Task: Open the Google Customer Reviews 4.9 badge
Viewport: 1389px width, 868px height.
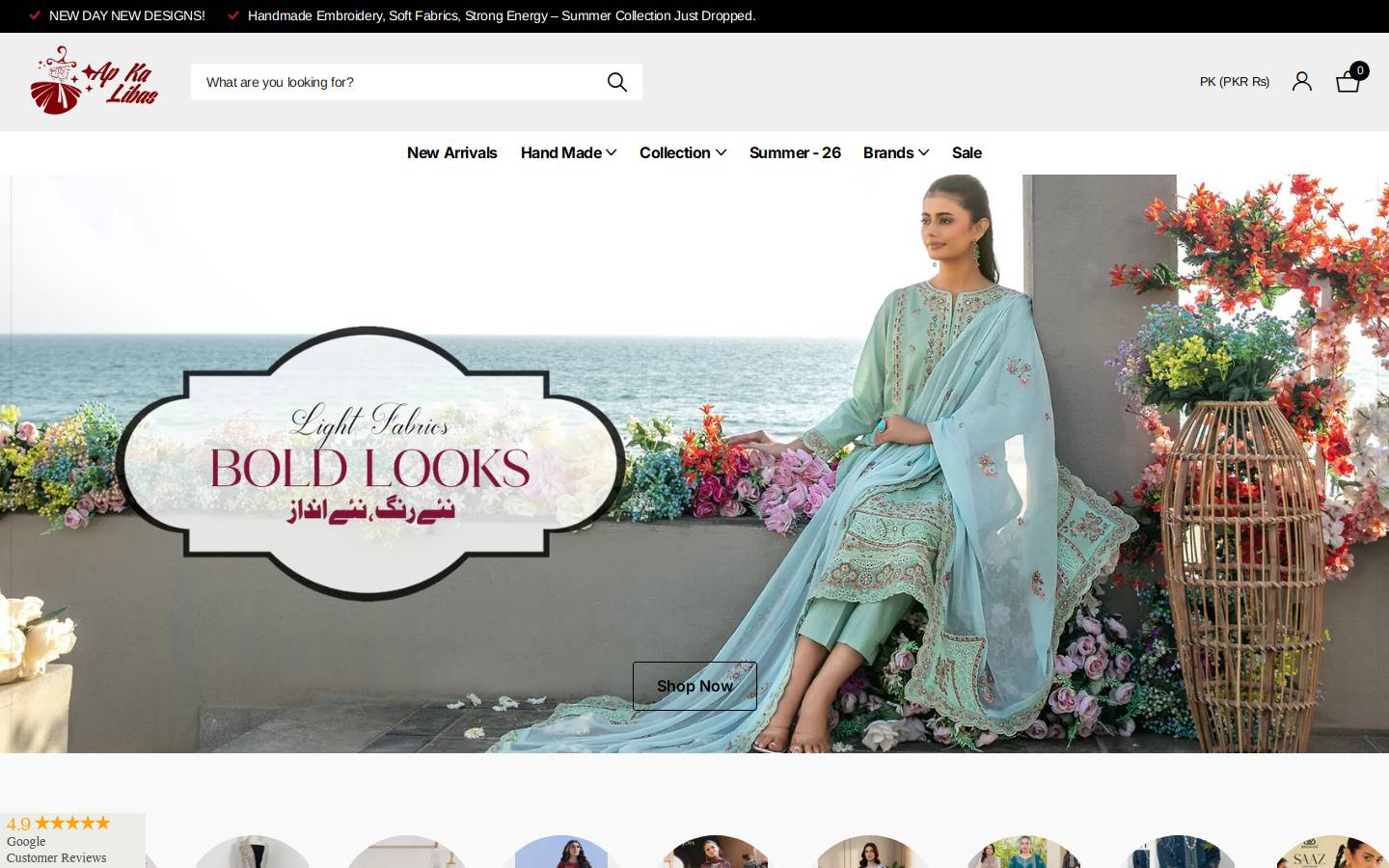Action: (72, 840)
